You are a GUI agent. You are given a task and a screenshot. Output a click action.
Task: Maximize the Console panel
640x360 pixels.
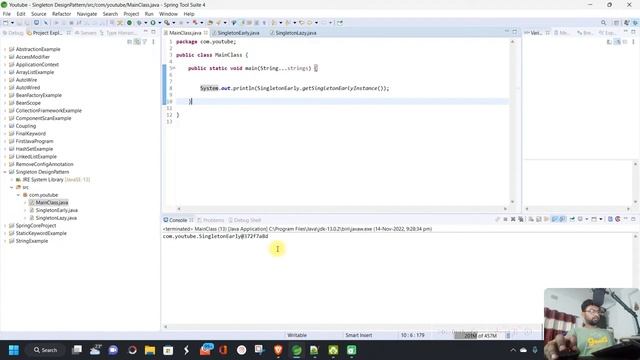633,220
